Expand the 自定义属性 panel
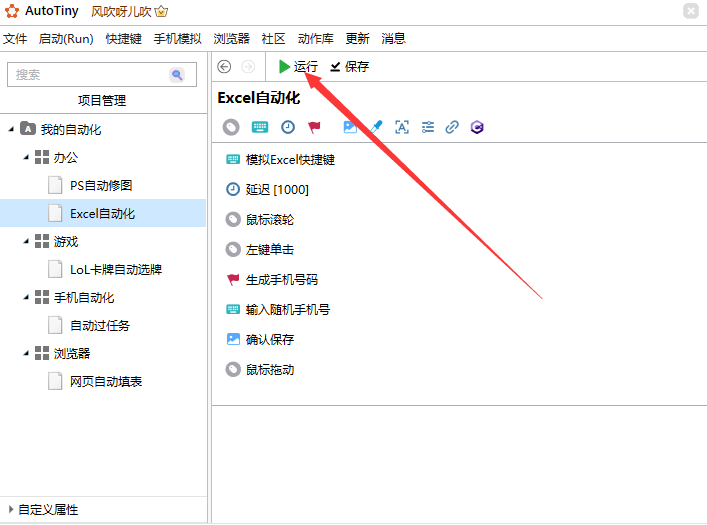Image resolution: width=707 pixels, height=525 pixels. click(11, 509)
